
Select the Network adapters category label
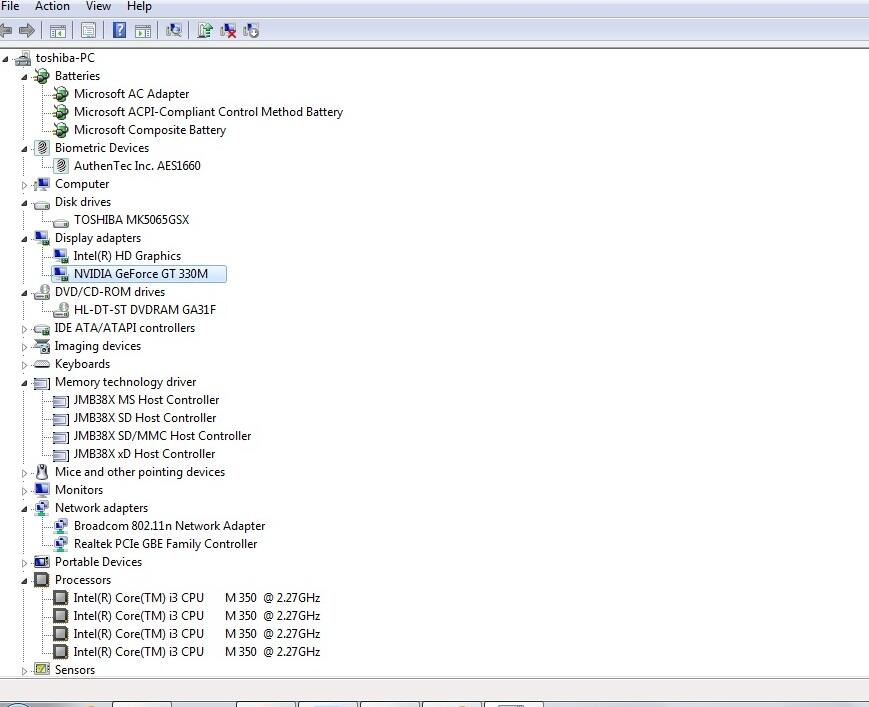(101, 508)
